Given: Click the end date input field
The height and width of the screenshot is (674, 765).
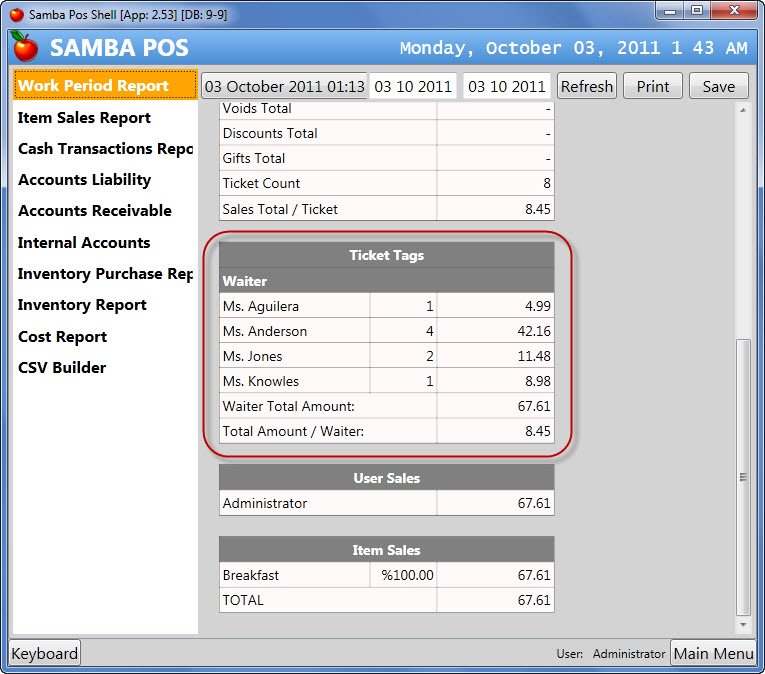Looking at the screenshot, I should click(507, 87).
